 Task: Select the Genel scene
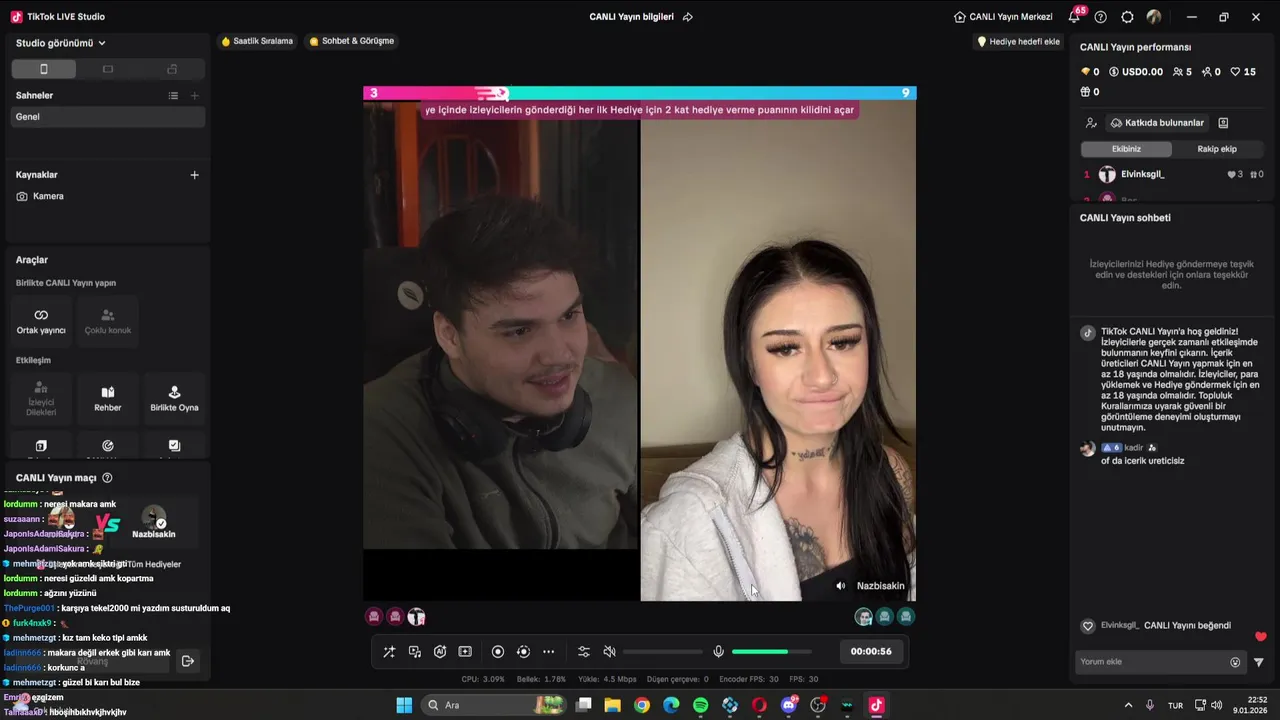[108, 117]
